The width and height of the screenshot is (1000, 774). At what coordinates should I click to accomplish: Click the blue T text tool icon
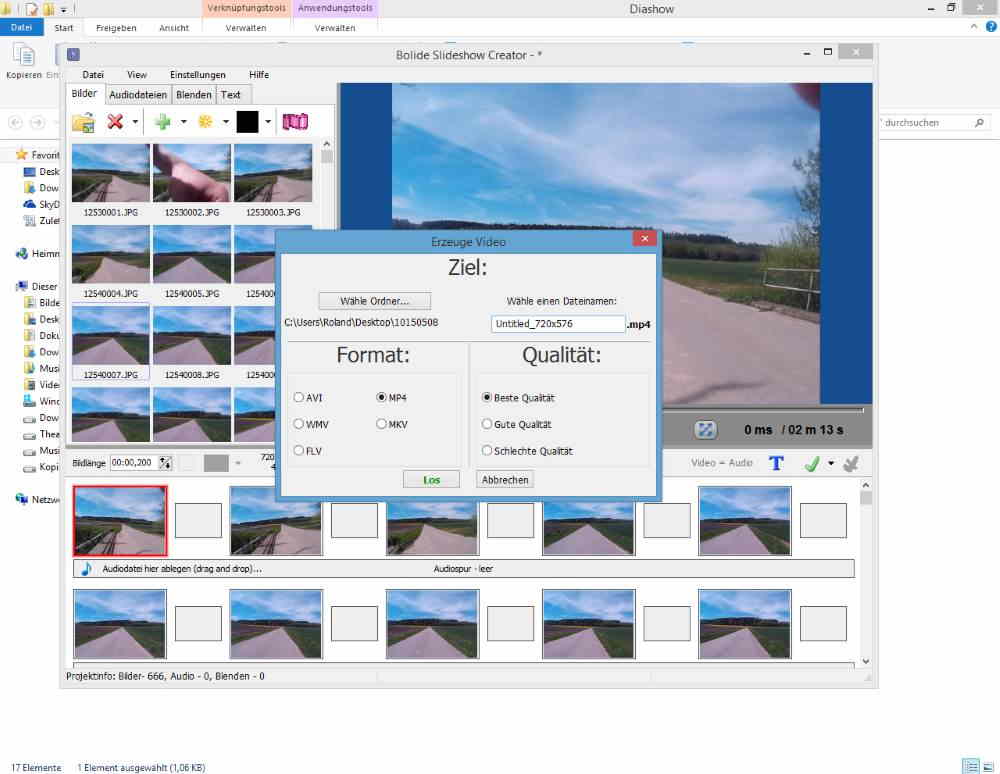pyautogui.click(x=776, y=463)
